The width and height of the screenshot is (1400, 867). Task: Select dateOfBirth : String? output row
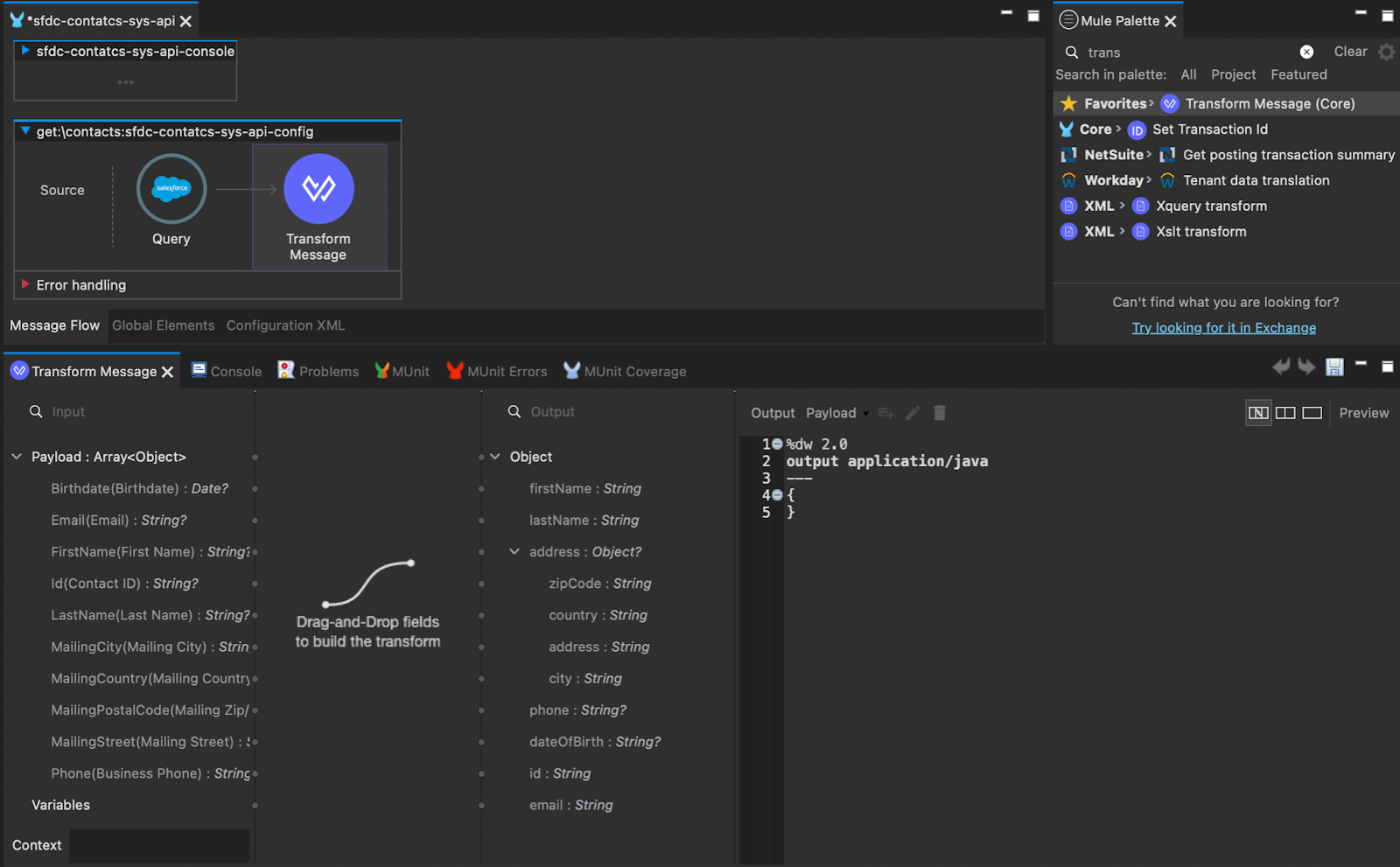(595, 742)
